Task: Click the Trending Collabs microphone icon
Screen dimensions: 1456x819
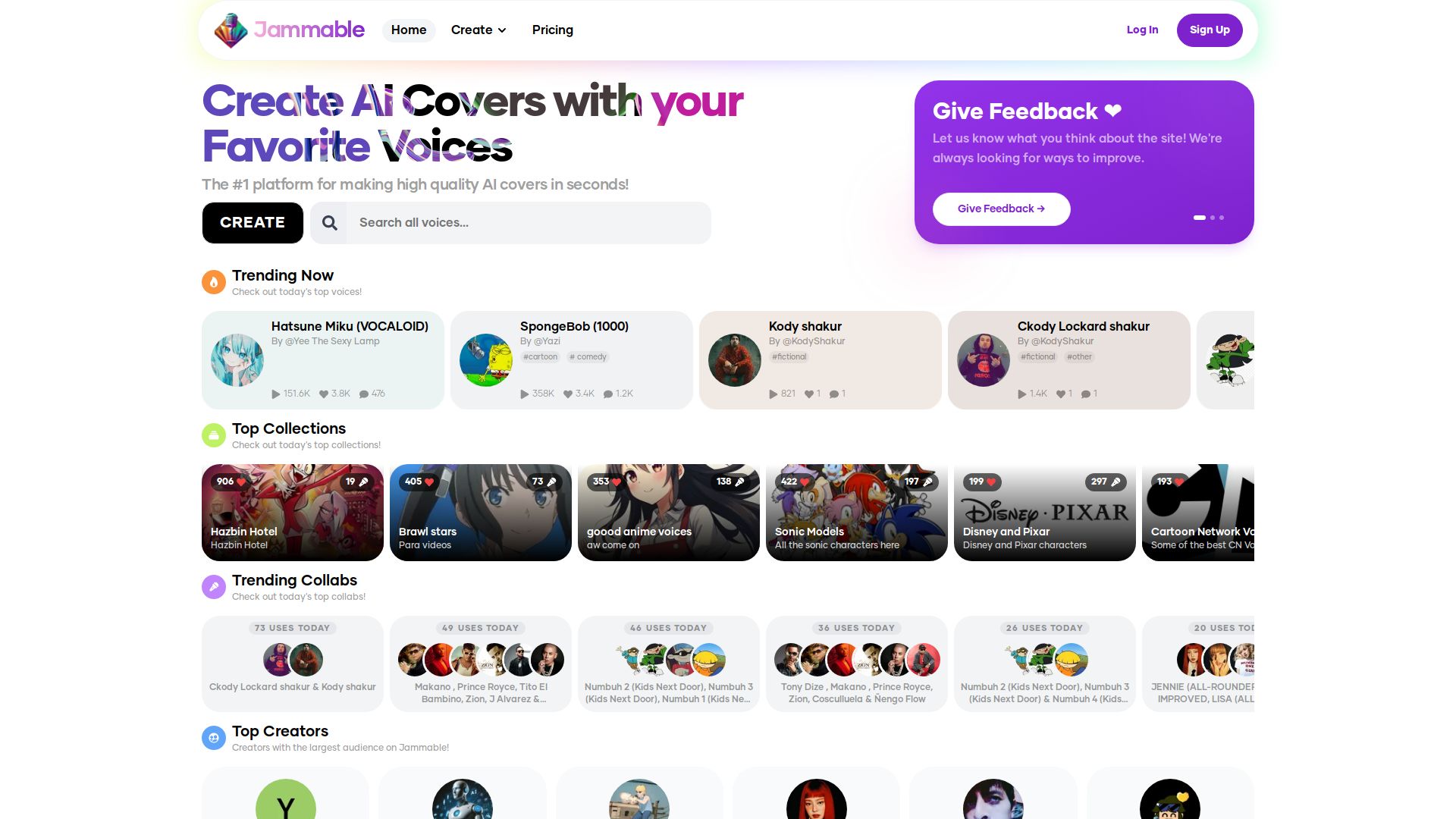Action: coord(214,587)
